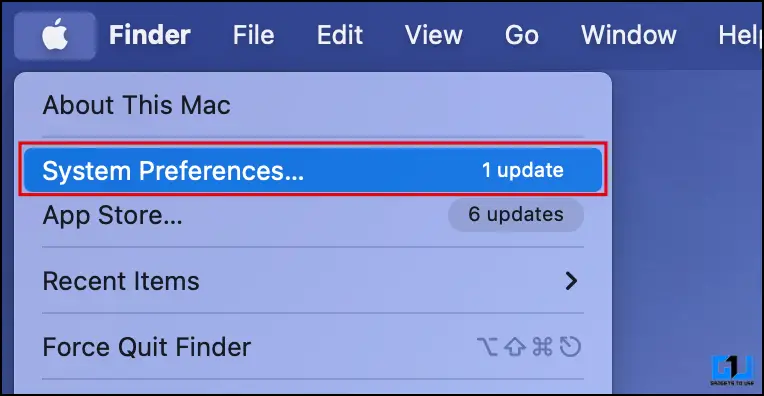The height and width of the screenshot is (396, 764).
Task: Open the View menu
Action: point(434,35)
